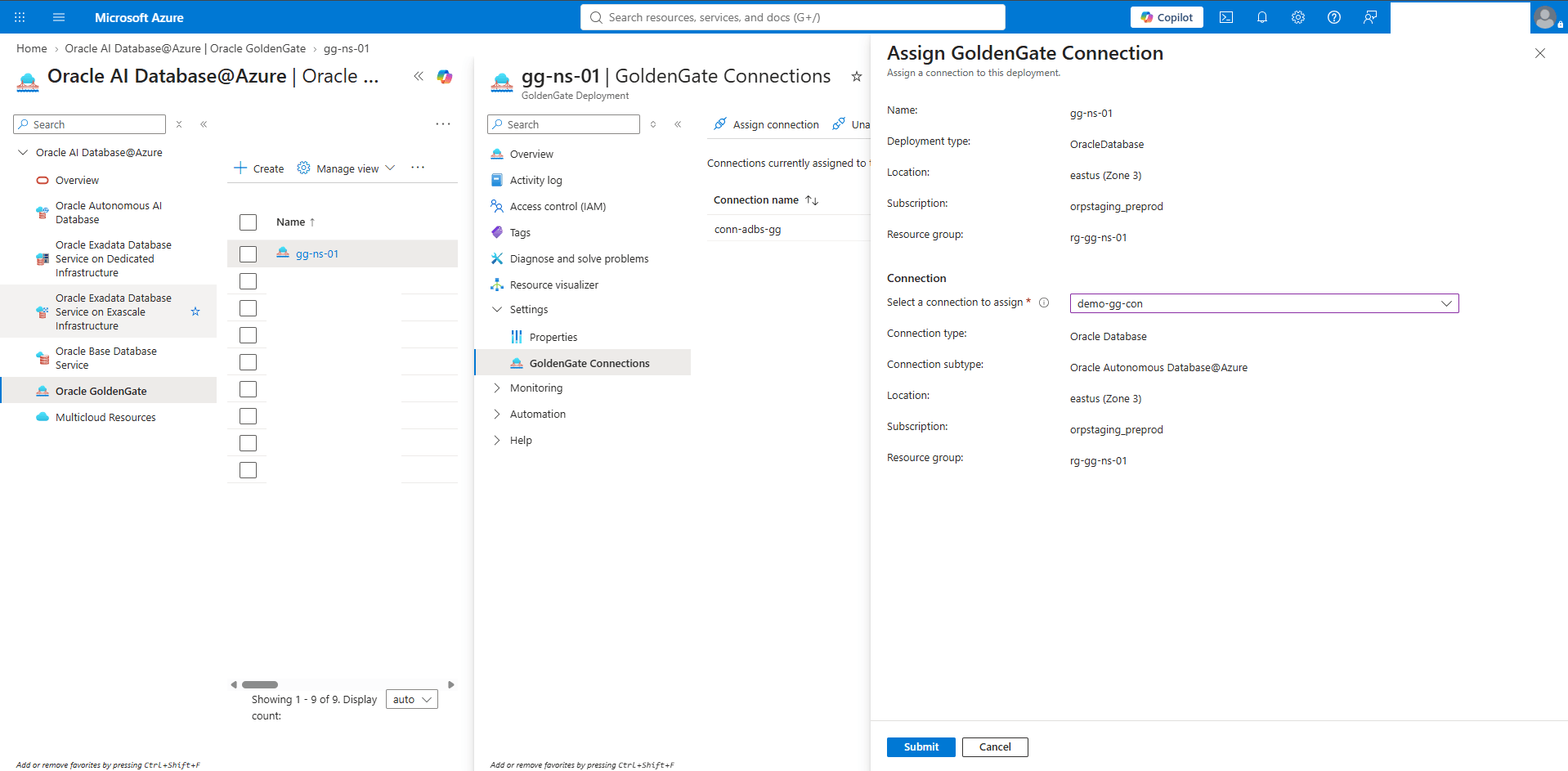Check the third row checkbox beneath the gg-ns-01 row
Image resolution: width=1568 pixels, height=771 pixels.
click(x=249, y=335)
